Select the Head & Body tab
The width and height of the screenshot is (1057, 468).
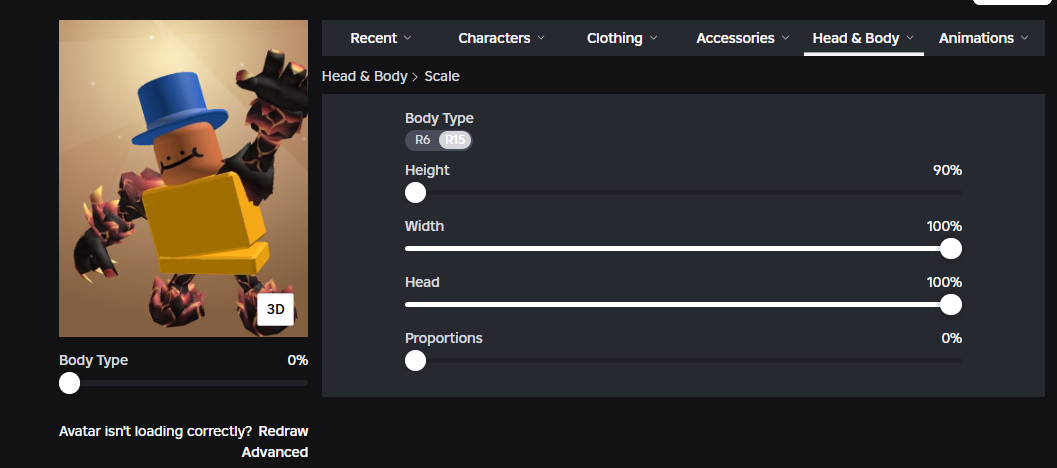pos(856,38)
